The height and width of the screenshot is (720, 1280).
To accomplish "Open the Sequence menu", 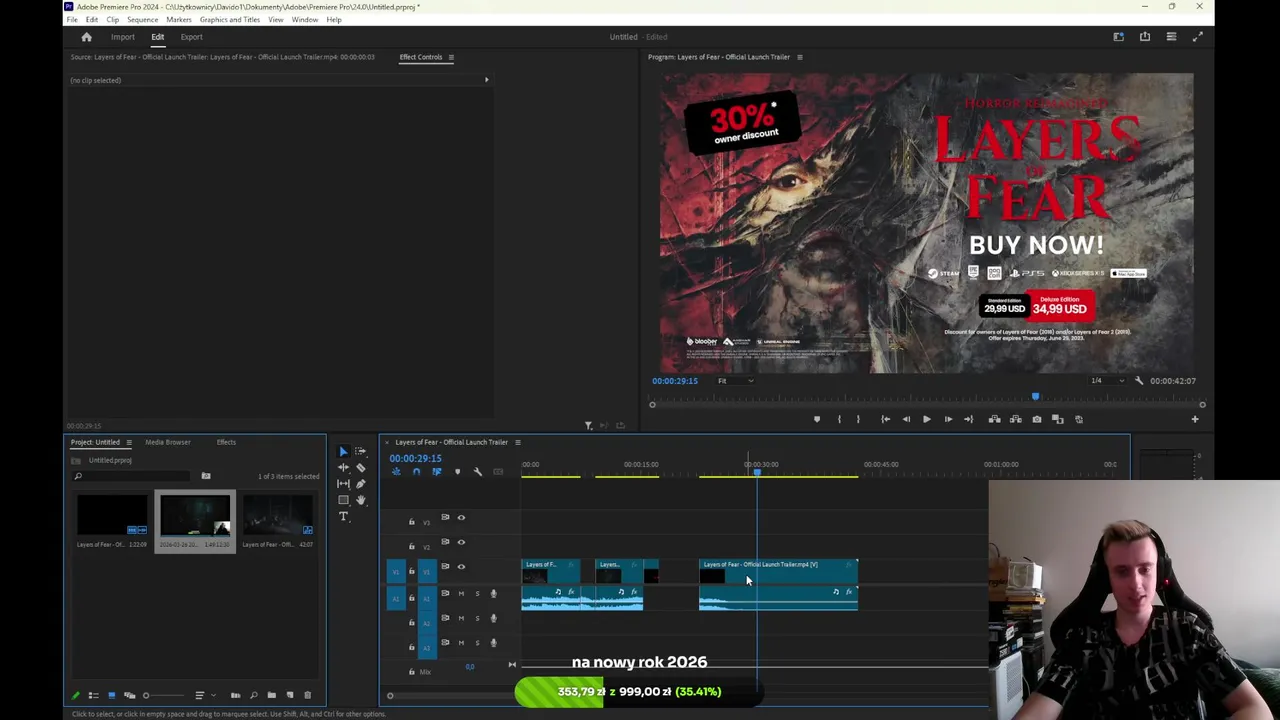I will (142, 20).
